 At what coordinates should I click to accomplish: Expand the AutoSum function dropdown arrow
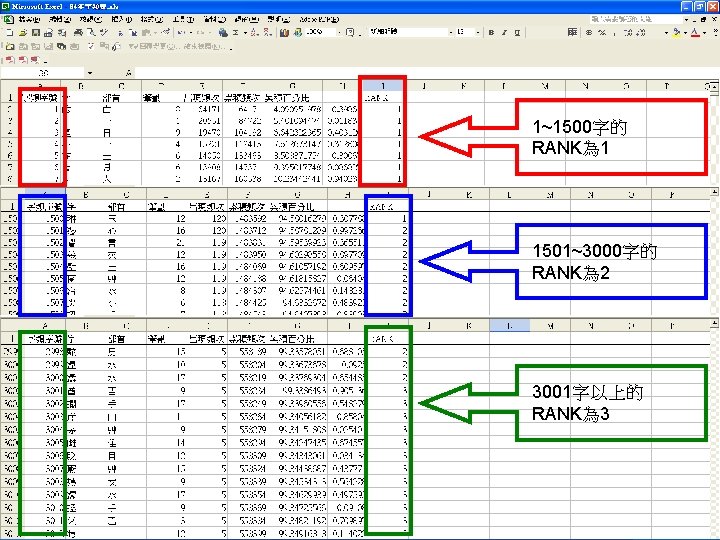pos(245,33)
